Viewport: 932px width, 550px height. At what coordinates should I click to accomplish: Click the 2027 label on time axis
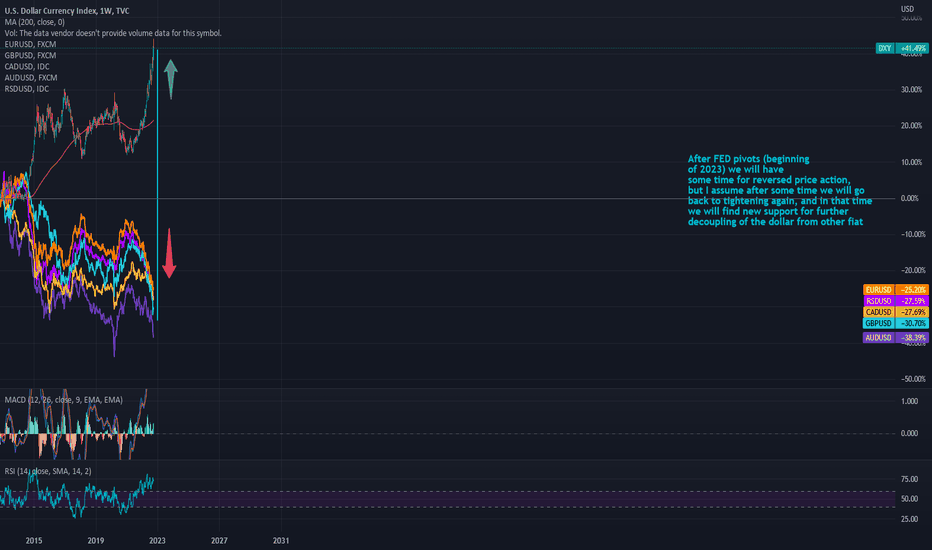[x=219, y=540]
